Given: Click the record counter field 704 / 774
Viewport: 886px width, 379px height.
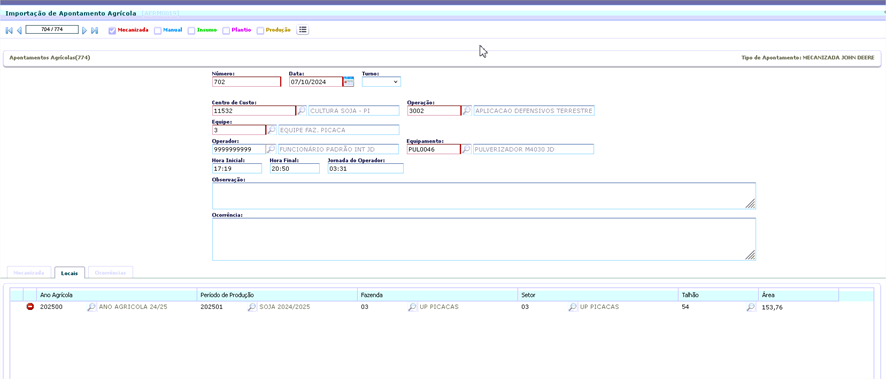Looking at the screenshot, I should (x=52, y=30).
